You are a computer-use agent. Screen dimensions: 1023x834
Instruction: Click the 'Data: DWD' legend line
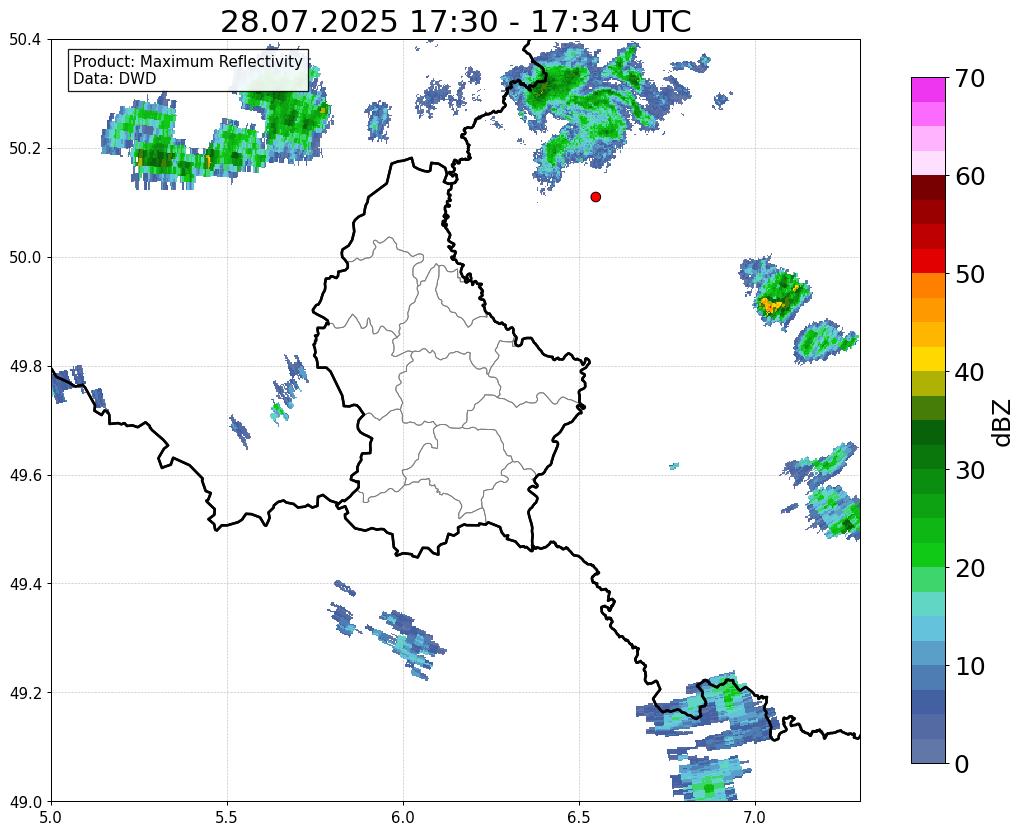(x=115, y=79)
